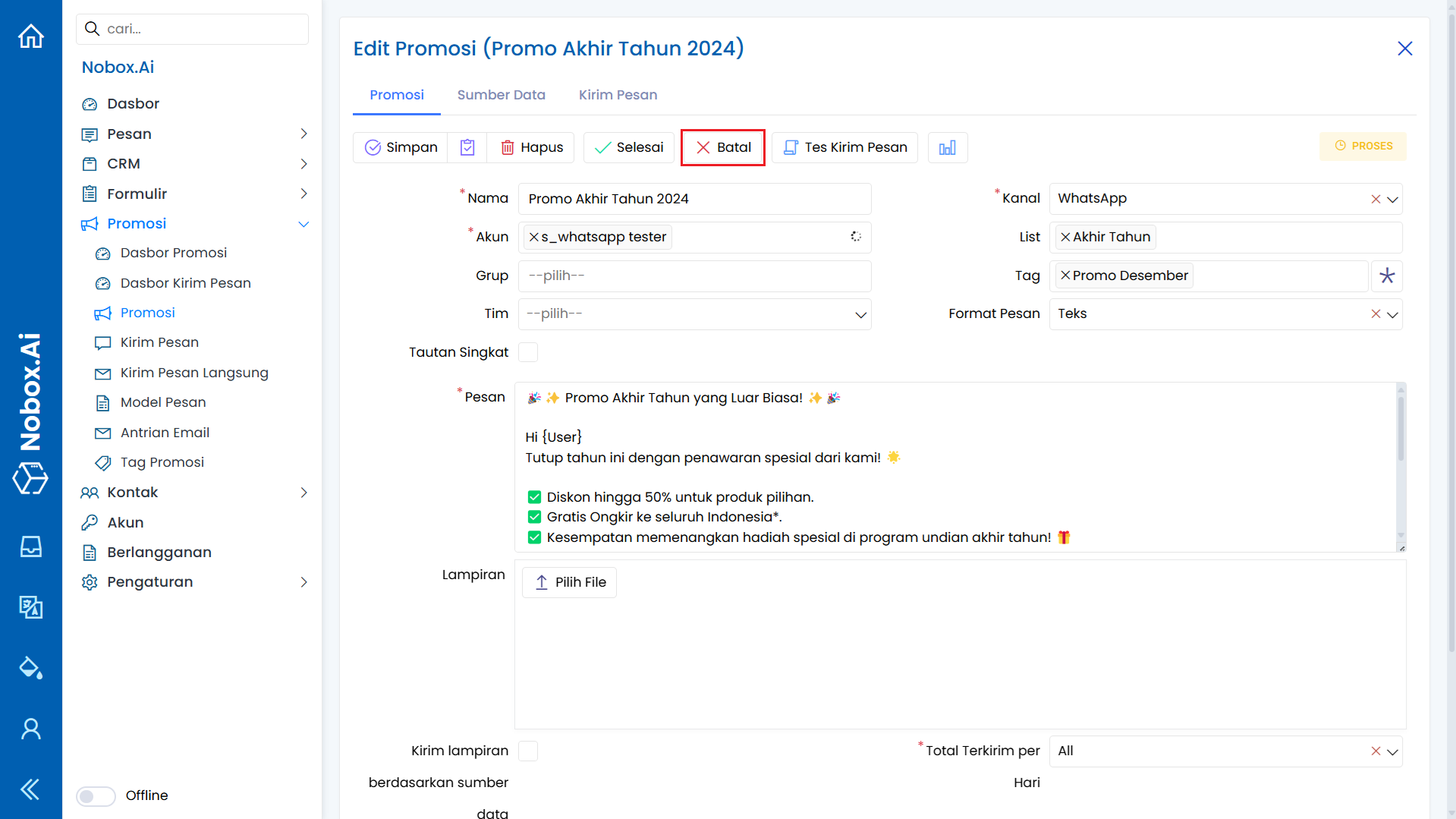Click the translate language icon

pyautogui.click(x=31, y=607)
